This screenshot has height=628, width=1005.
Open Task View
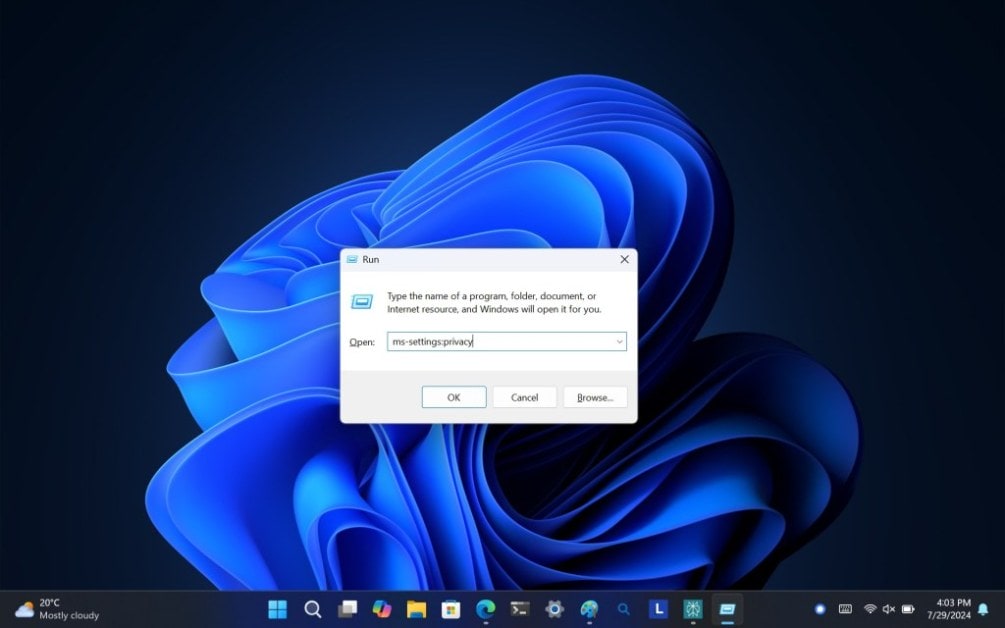pos(347,609)
